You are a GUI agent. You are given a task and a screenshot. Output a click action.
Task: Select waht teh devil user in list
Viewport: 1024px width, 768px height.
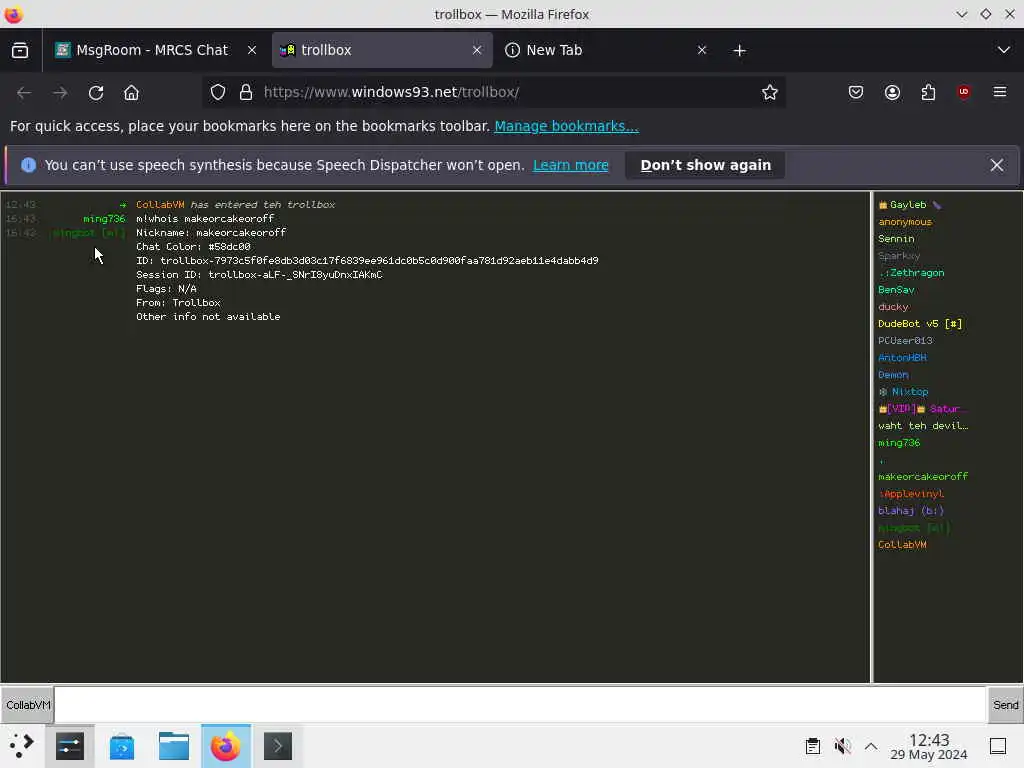tap(923, 426)
